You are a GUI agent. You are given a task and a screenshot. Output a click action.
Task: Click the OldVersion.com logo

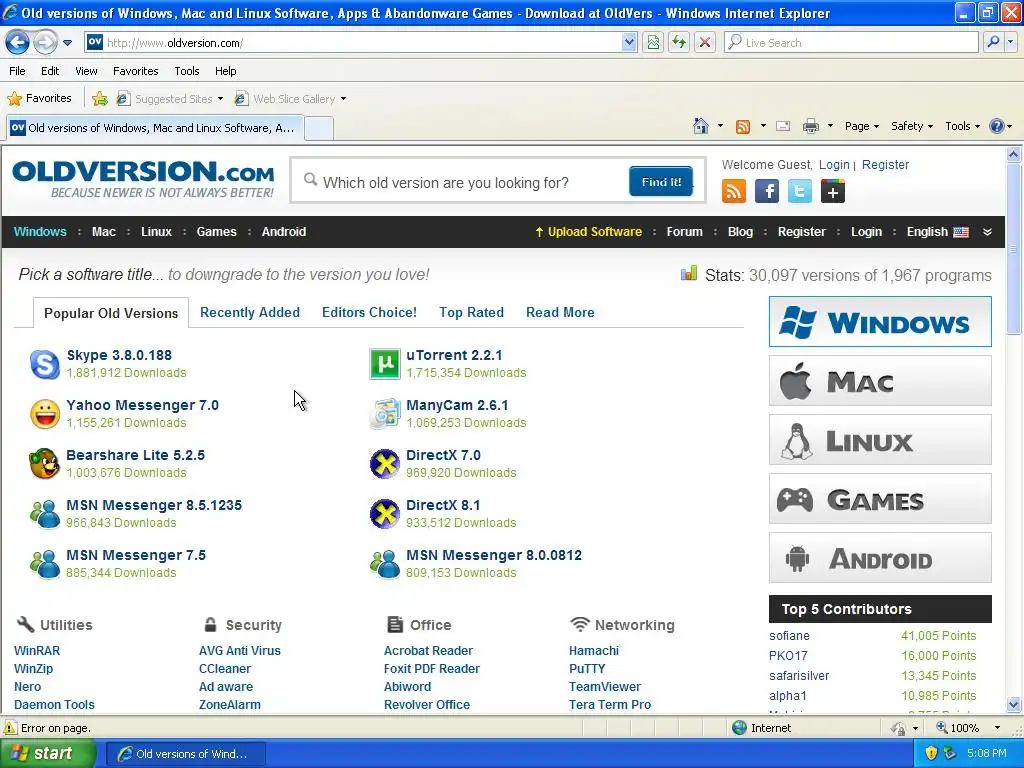pos(143,179)
